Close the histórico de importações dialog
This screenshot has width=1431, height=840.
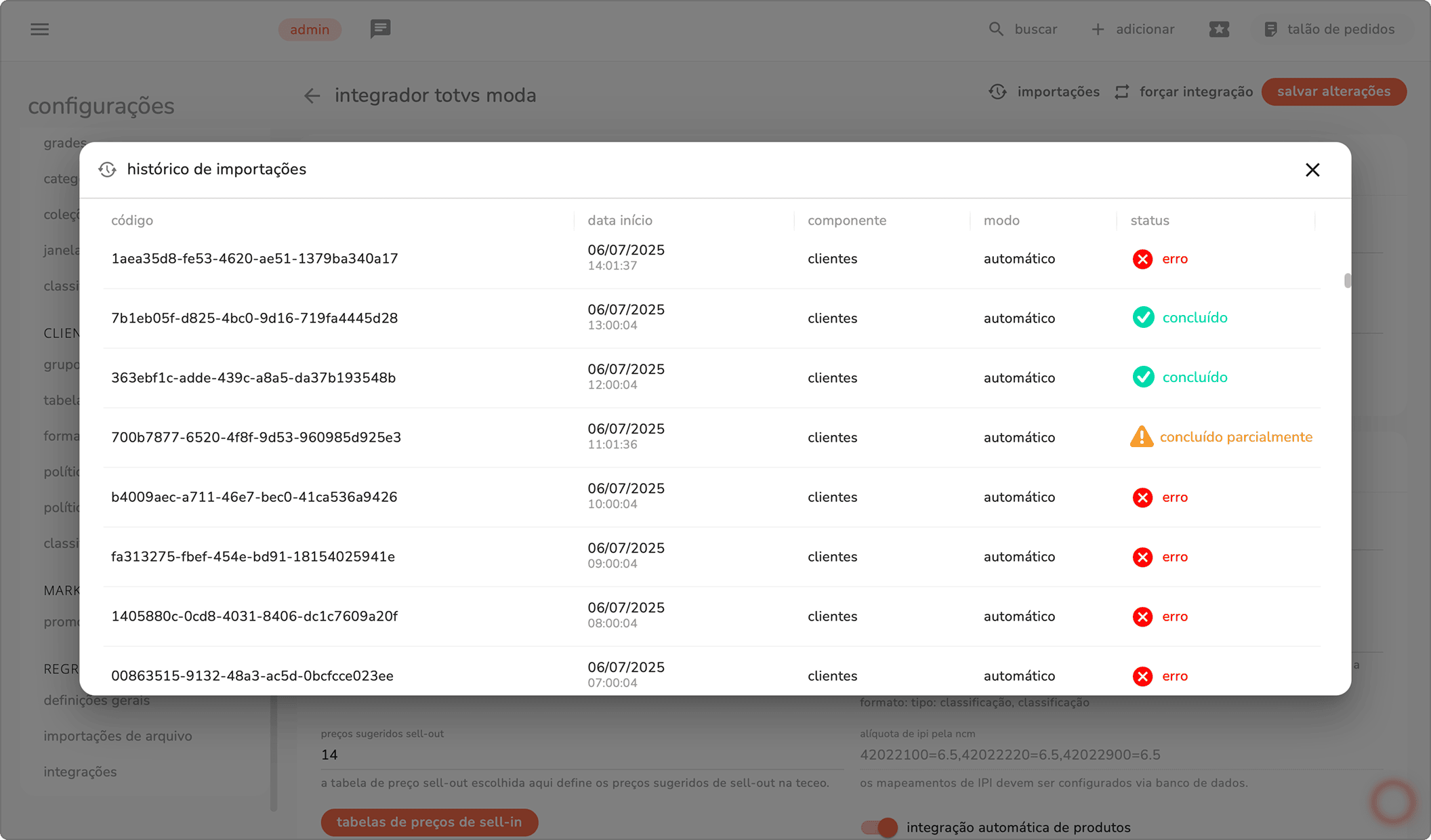[x=1312, y=170]
